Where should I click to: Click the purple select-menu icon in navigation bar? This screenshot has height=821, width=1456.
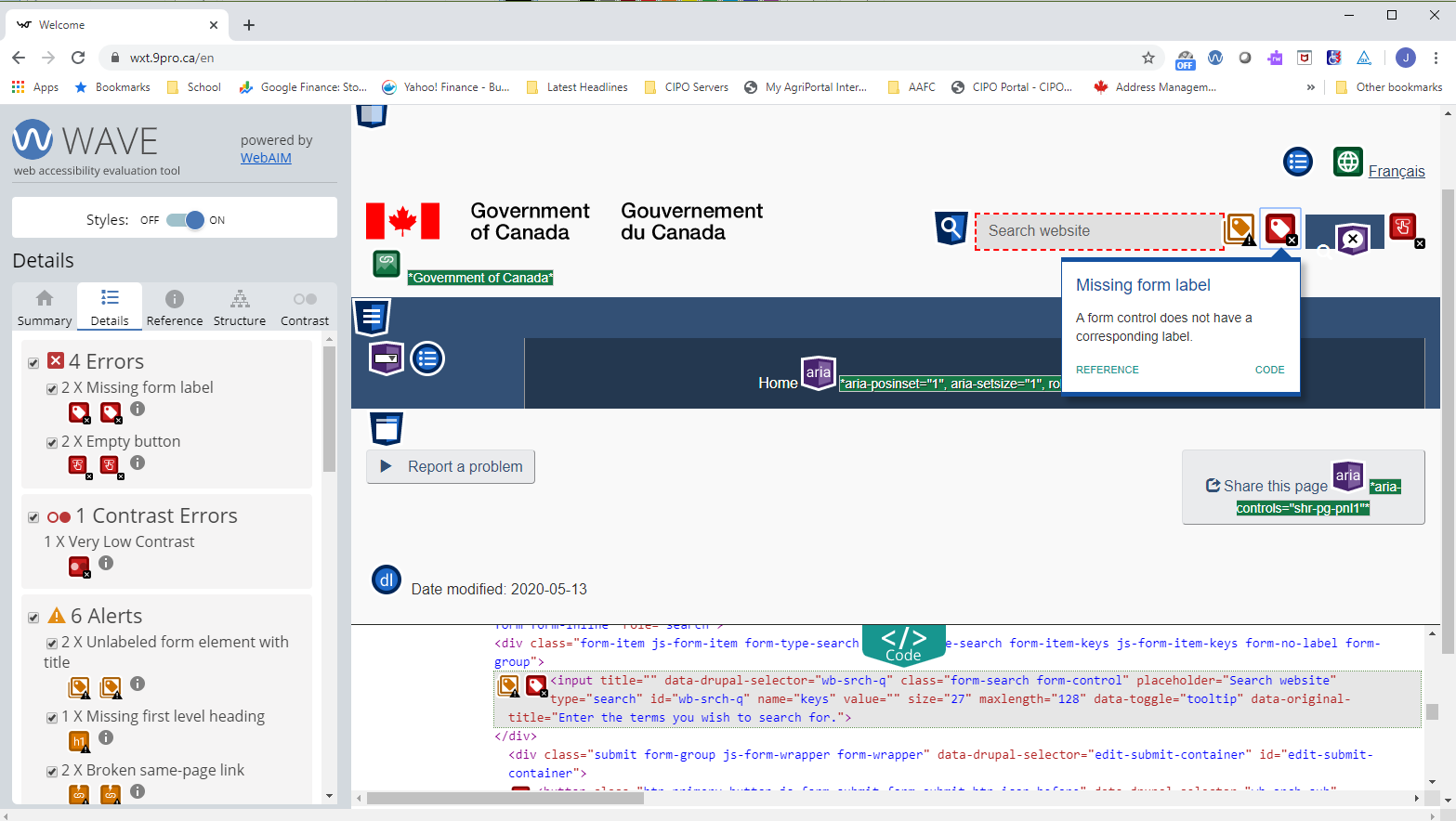coord(387,358)
